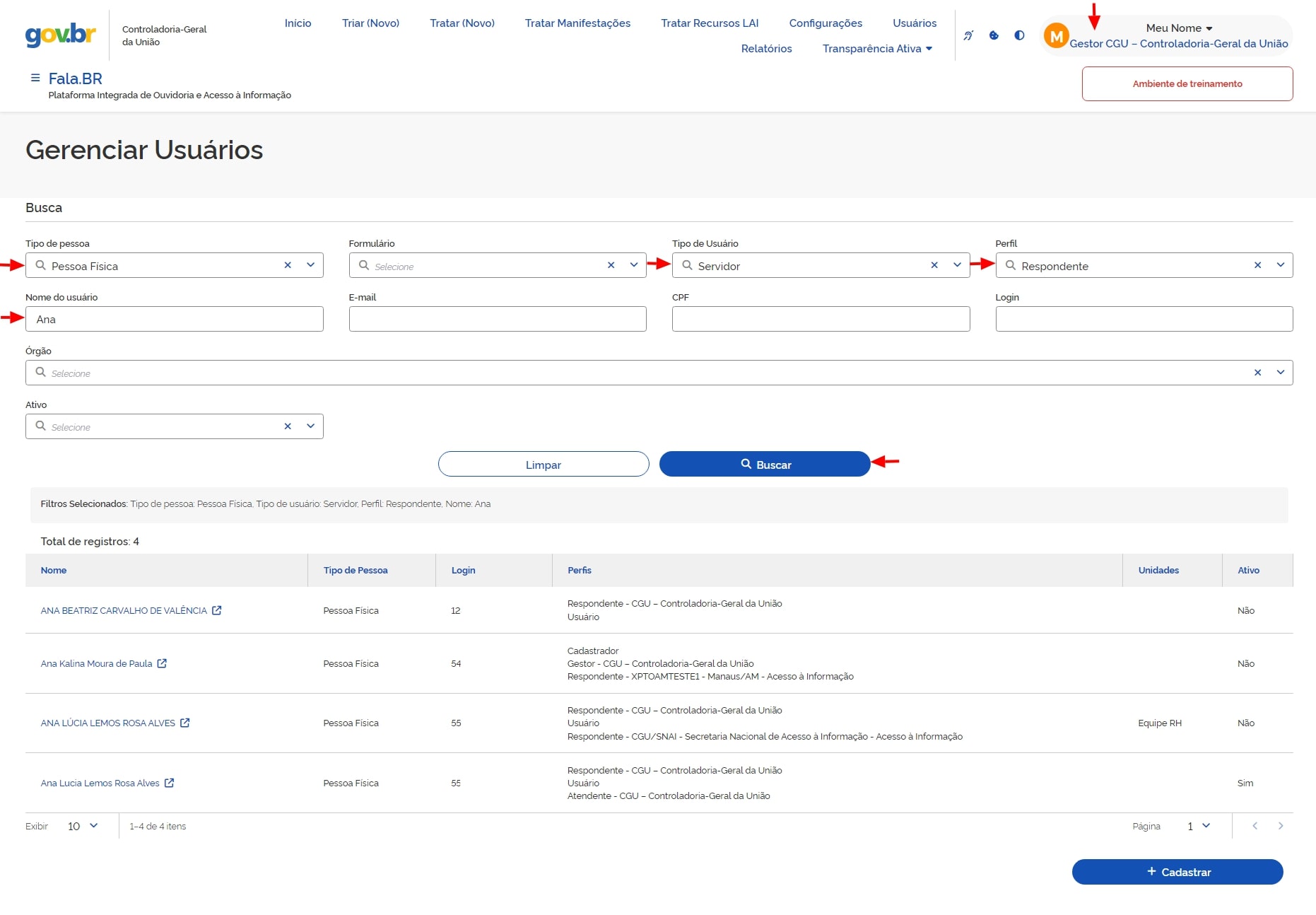Open user Ana Lucia Lemos Rosa Alves
Screen dimensions: 1316x915
(x=100, y=783)
